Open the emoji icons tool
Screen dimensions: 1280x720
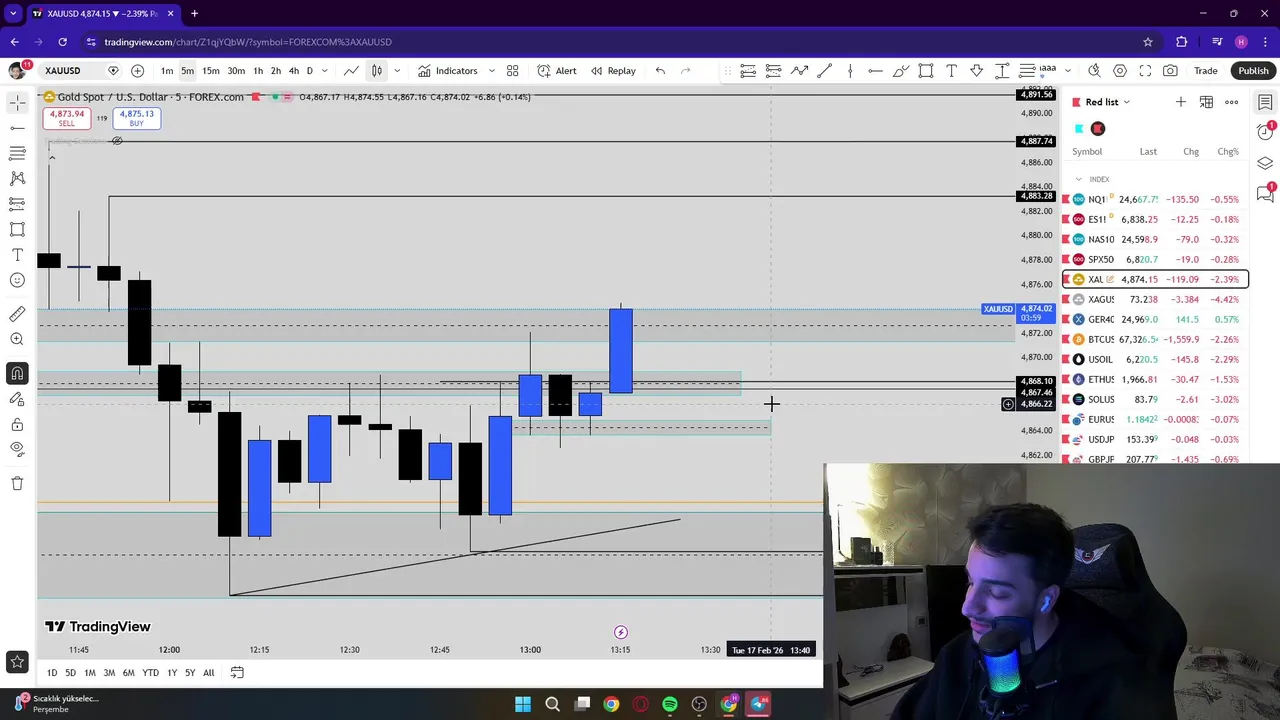click(17, 280)
